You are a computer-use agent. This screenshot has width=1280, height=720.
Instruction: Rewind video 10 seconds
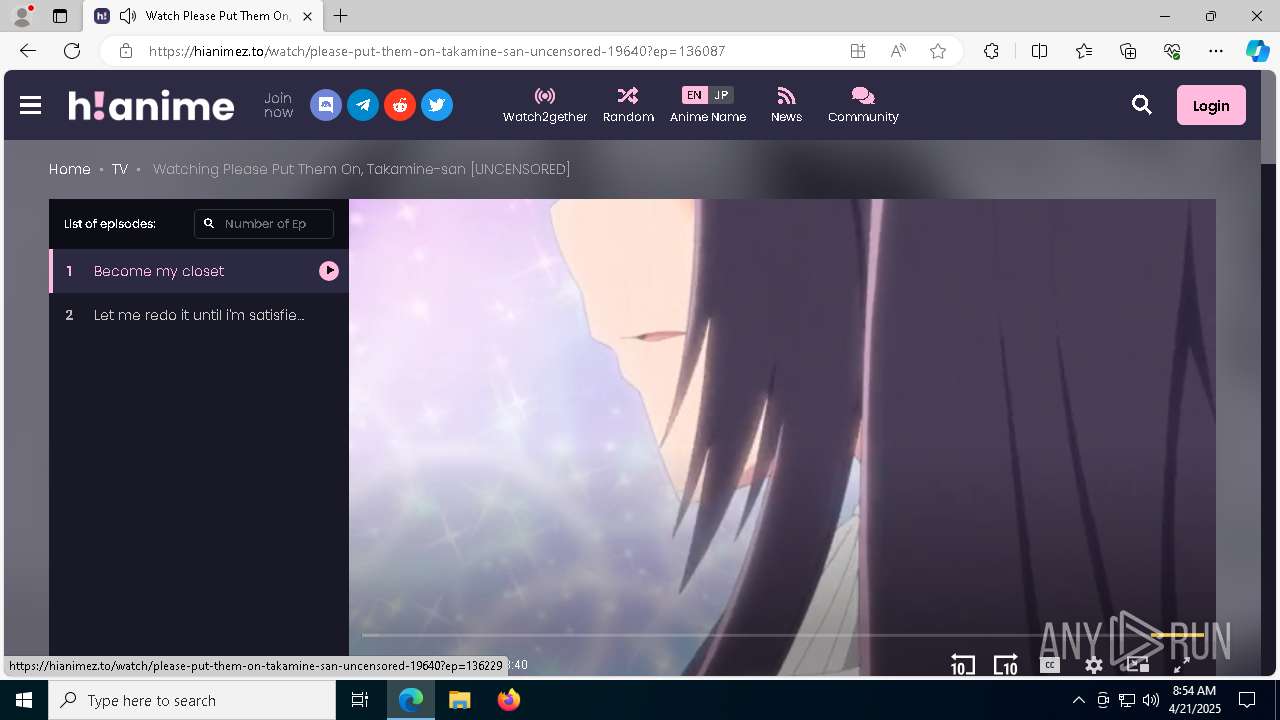pyautogui.click(x=962, y=665)
